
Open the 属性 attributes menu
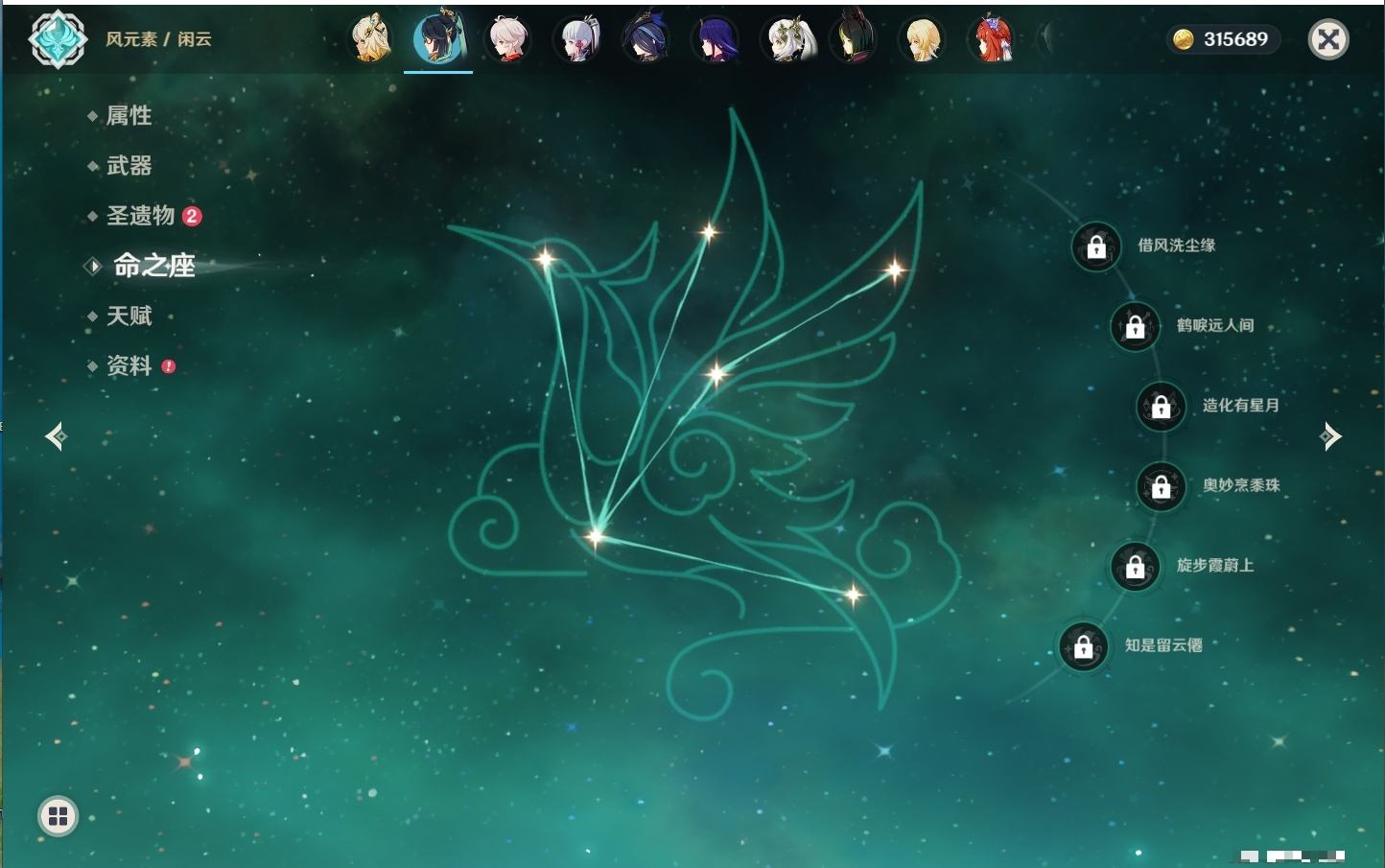point(129,116)
